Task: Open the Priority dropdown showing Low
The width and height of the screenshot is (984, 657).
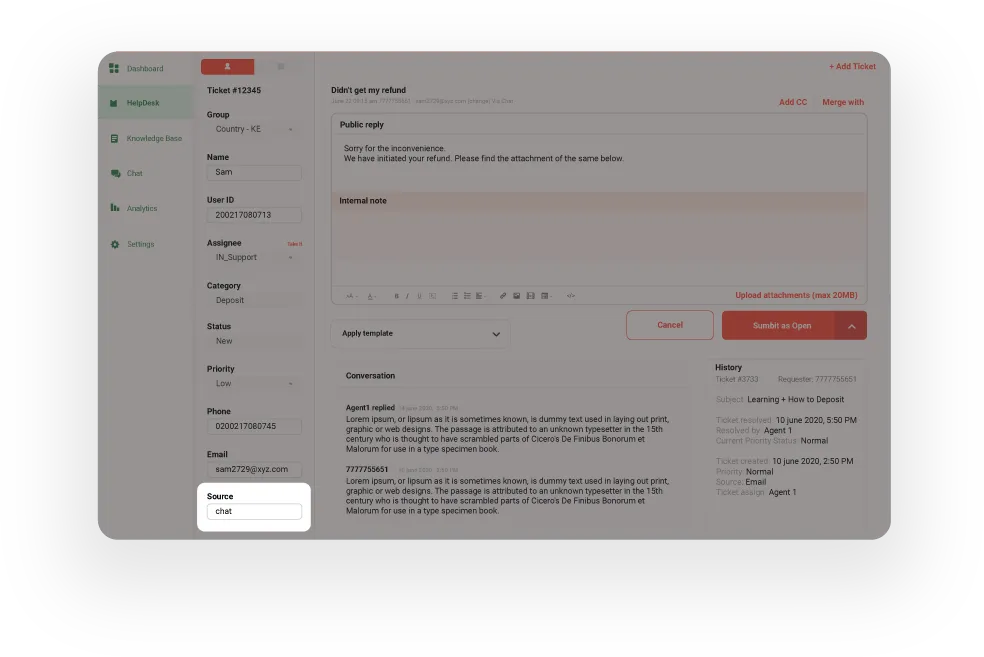Action: [253, 383]
